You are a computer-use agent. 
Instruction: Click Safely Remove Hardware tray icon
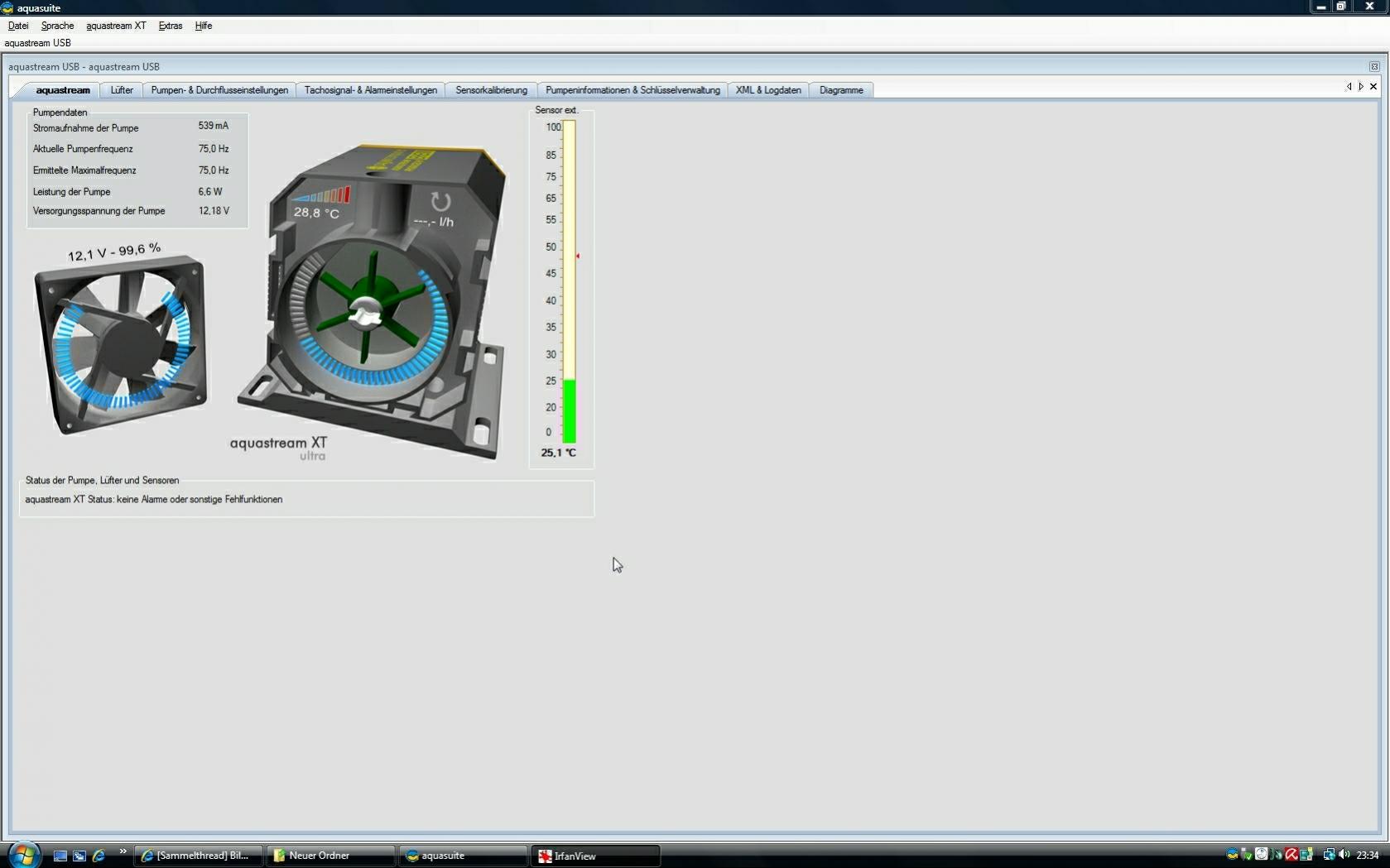point(1246,854)
